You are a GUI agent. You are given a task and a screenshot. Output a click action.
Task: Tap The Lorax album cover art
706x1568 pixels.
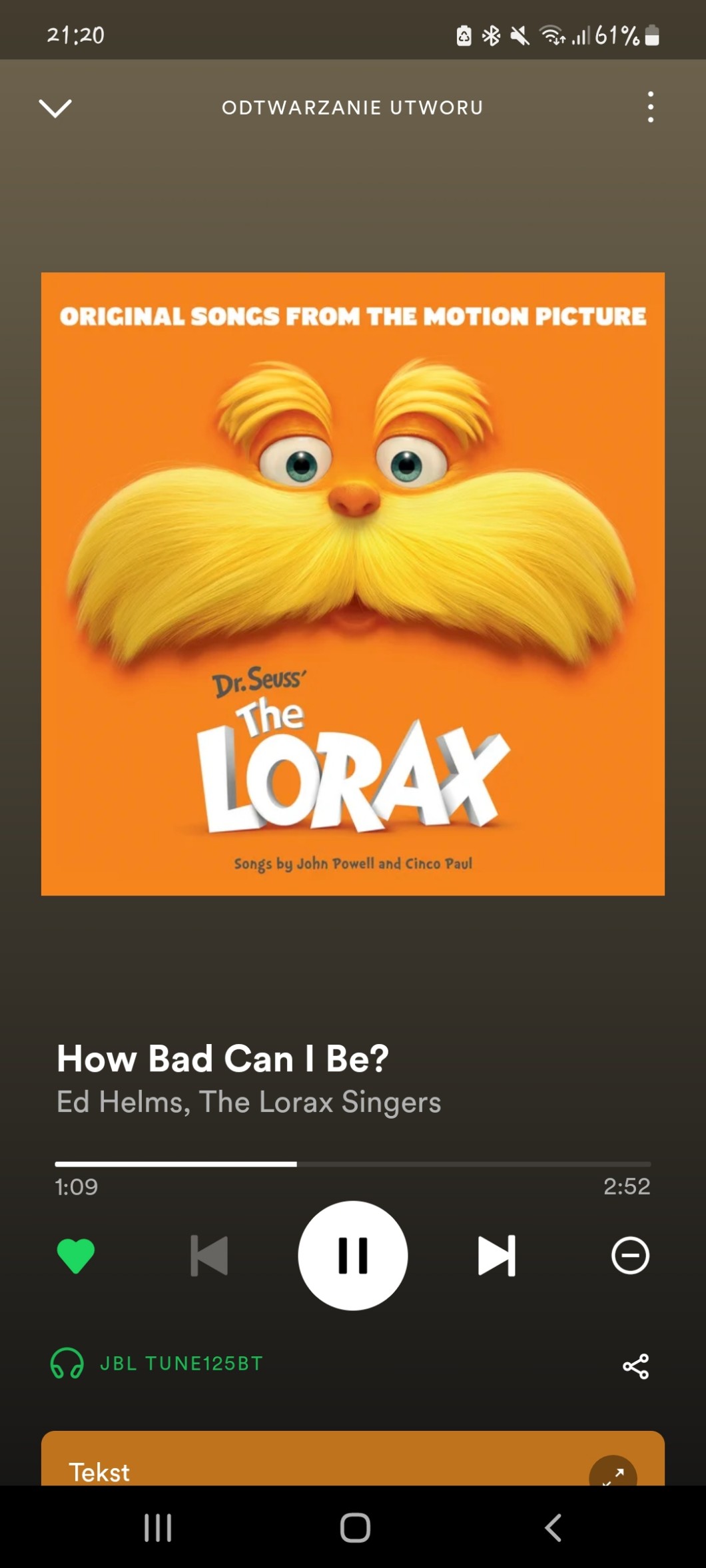pyautogui.click(x=353, y=584)
